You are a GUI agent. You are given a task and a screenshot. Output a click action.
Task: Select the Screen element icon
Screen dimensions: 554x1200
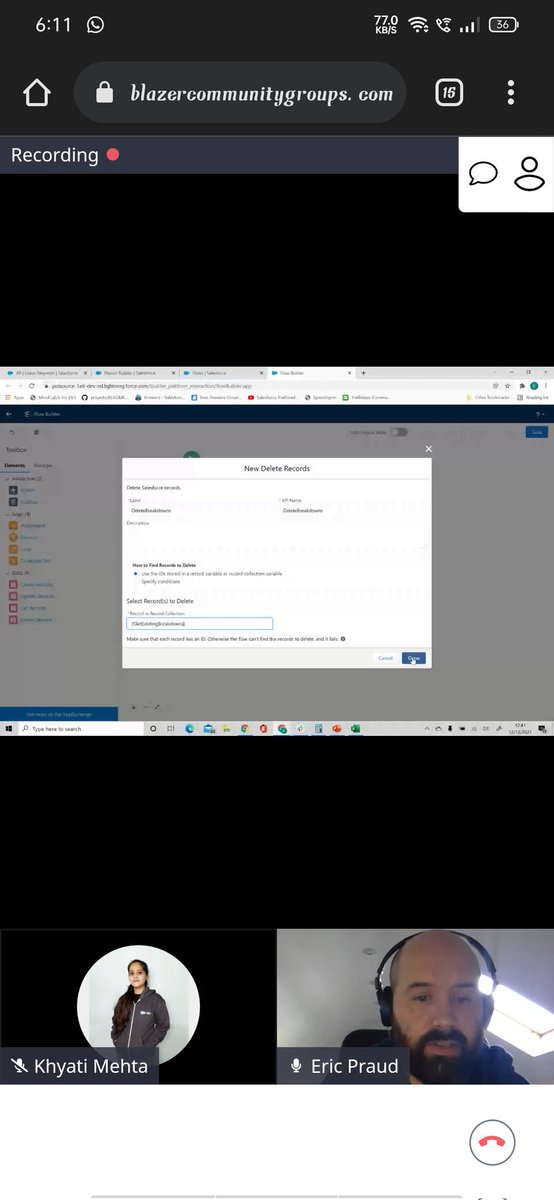[x=13, y=490]
